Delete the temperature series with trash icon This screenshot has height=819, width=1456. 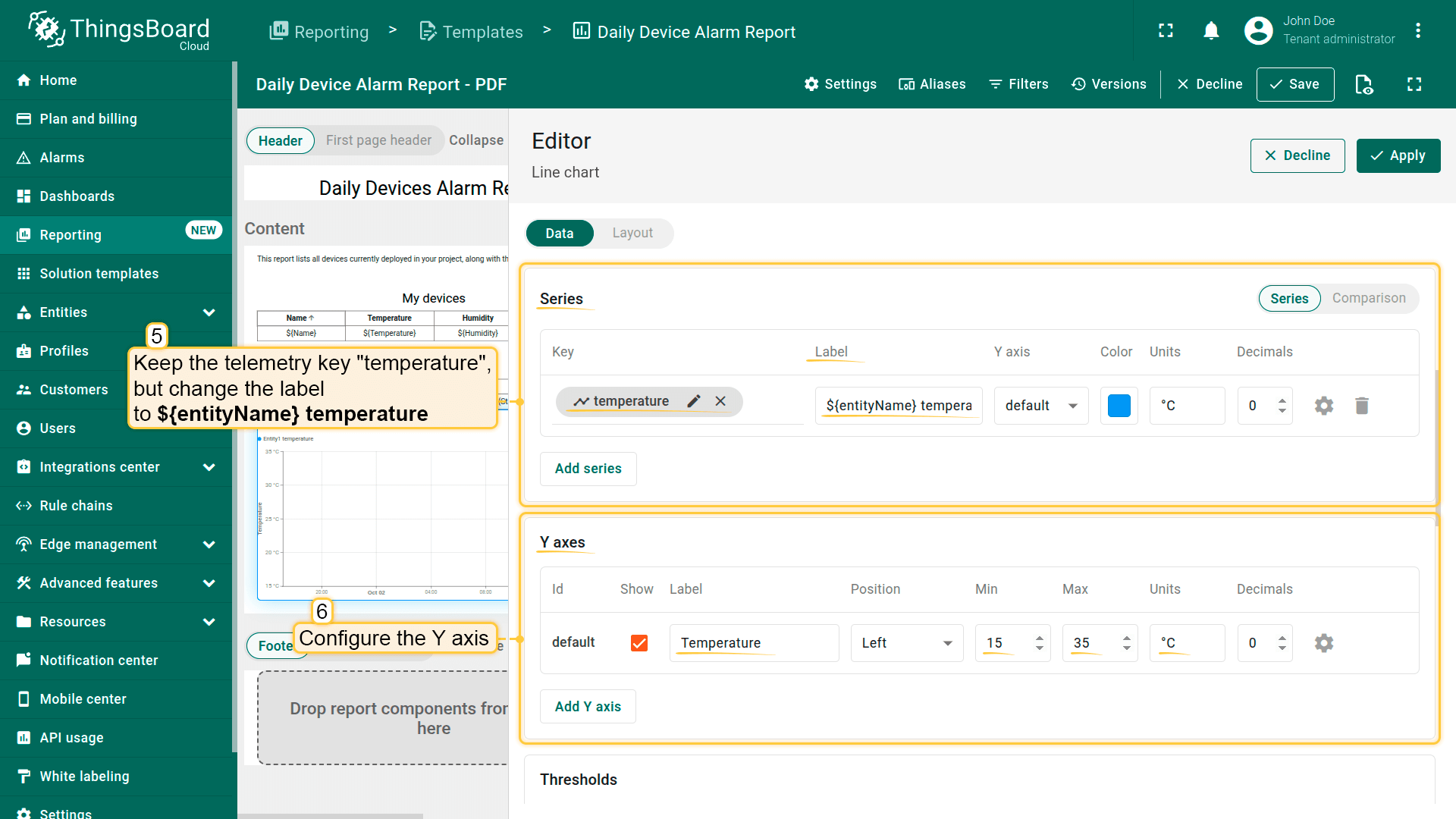click(1362, 406)
